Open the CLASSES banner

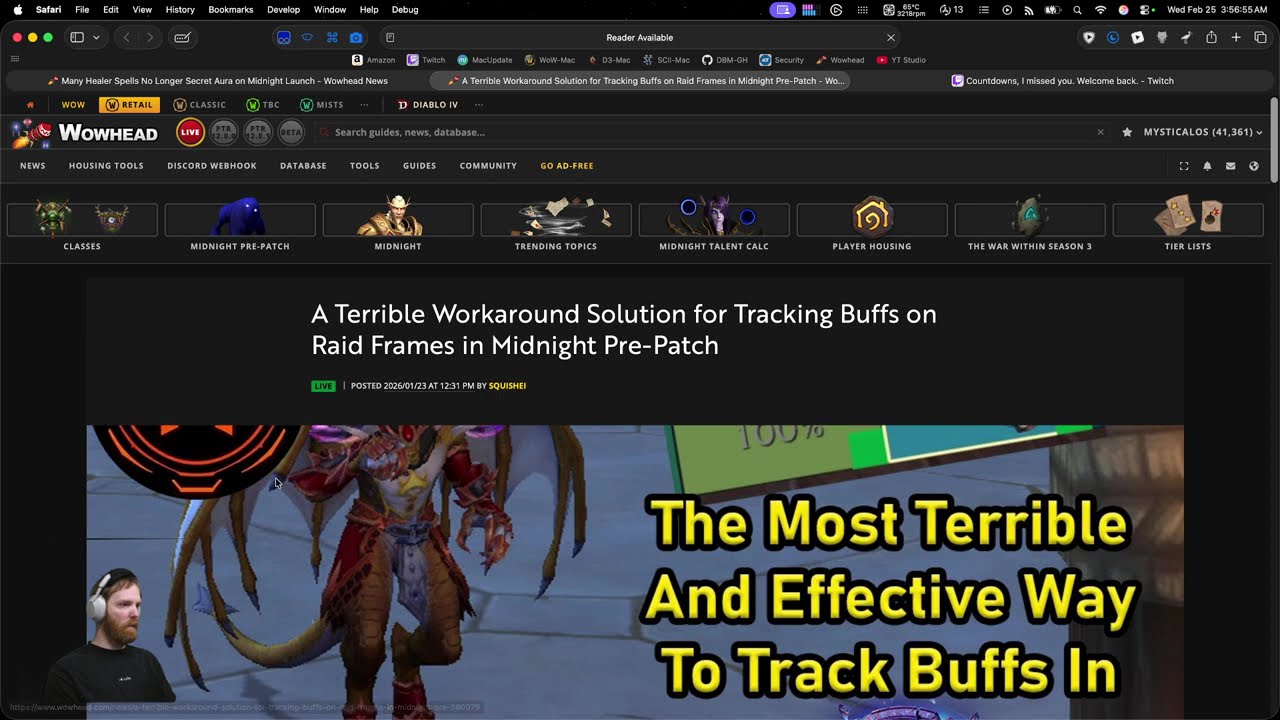coord(82,223)
